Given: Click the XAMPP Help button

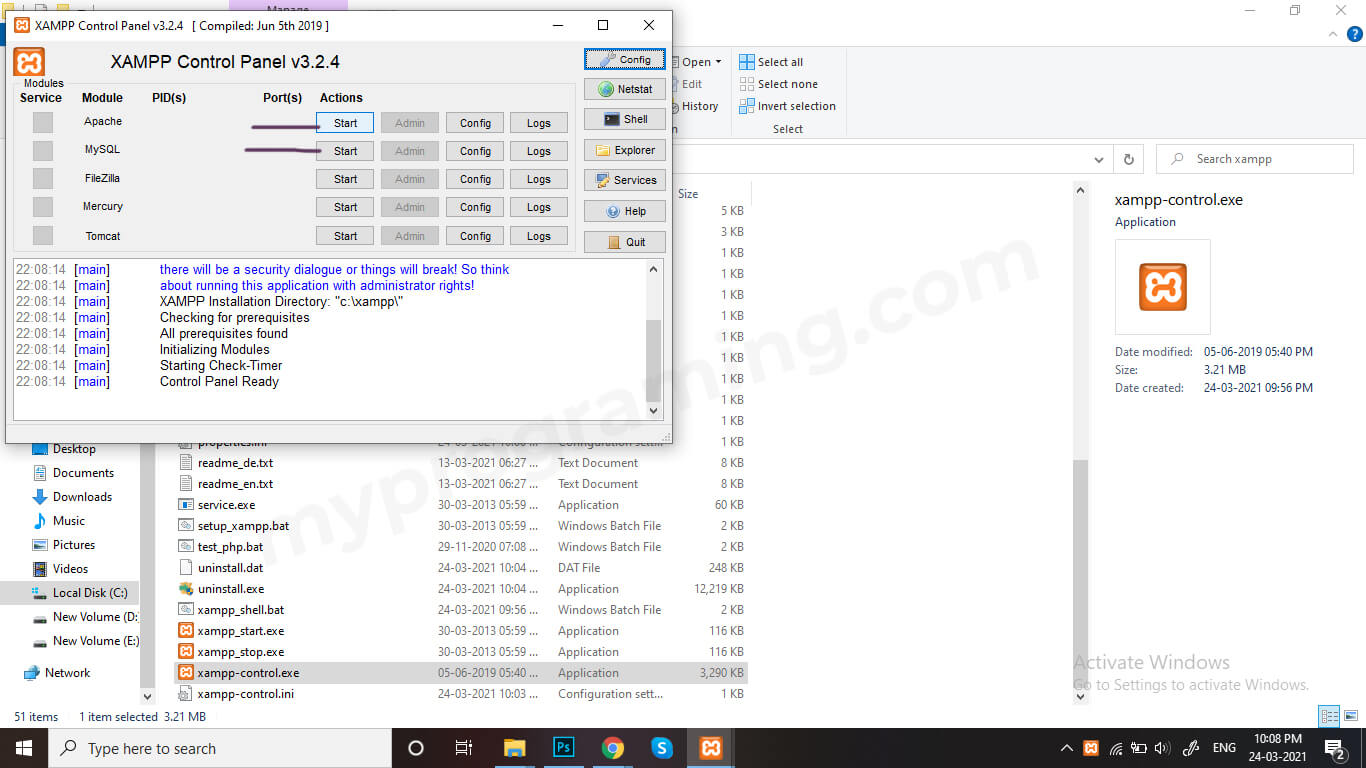Looking at the screenshot, I should pyautogui.click(x=624, y=210).
